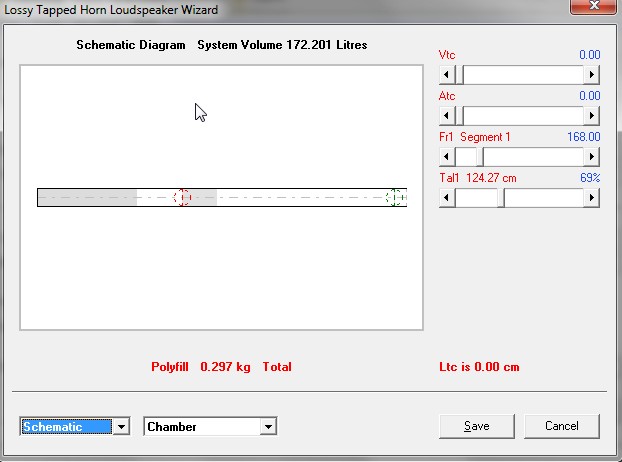Click the Vtc slider right arrow
The image size is (622, 462).
tap(591, 75)
